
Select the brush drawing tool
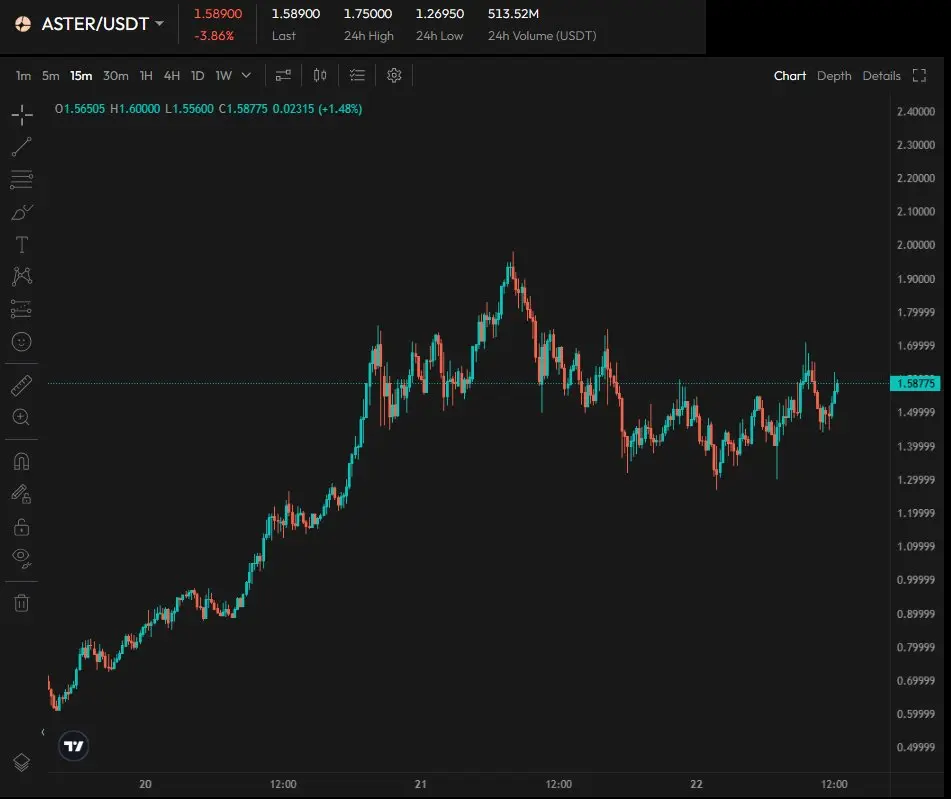coord(22,212)
